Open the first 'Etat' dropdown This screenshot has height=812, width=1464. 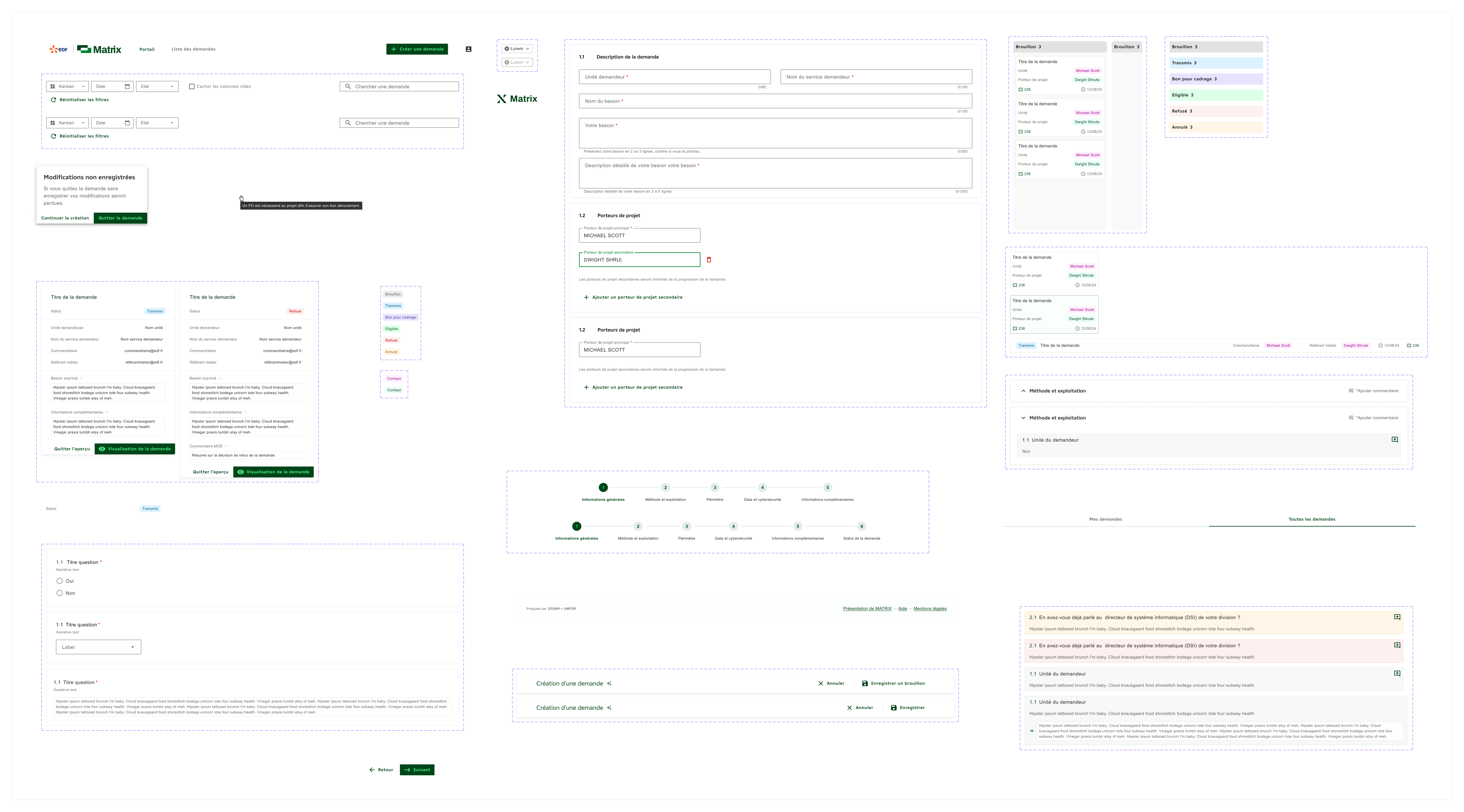157,86
